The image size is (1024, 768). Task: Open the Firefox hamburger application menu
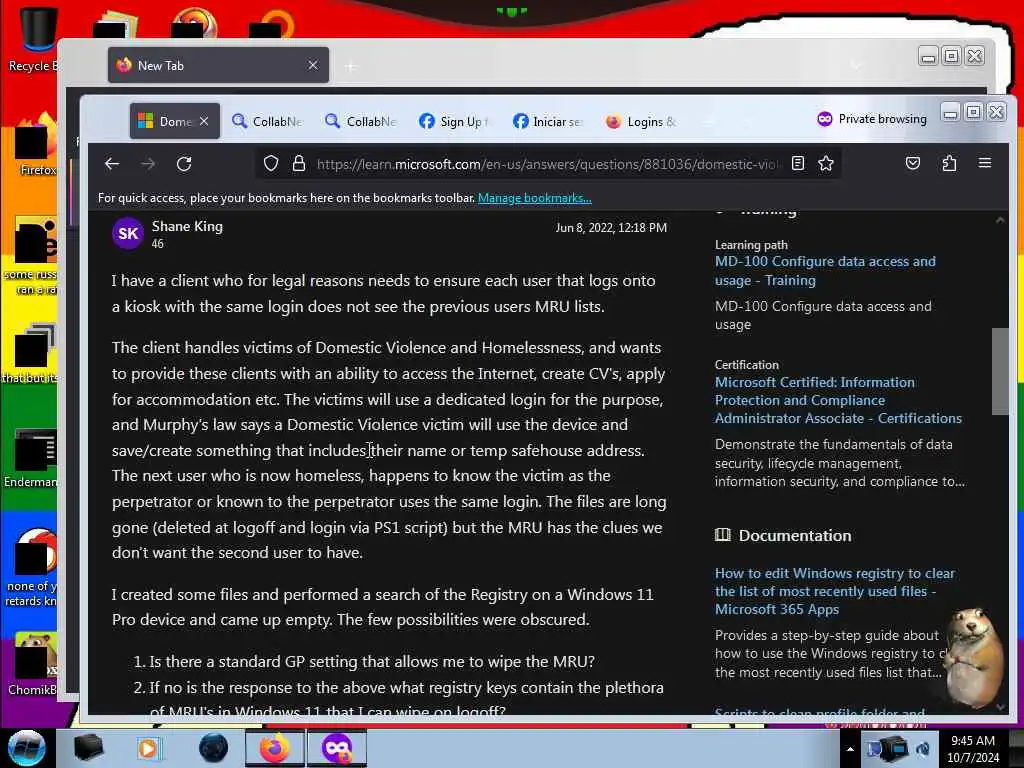(985, 163)
